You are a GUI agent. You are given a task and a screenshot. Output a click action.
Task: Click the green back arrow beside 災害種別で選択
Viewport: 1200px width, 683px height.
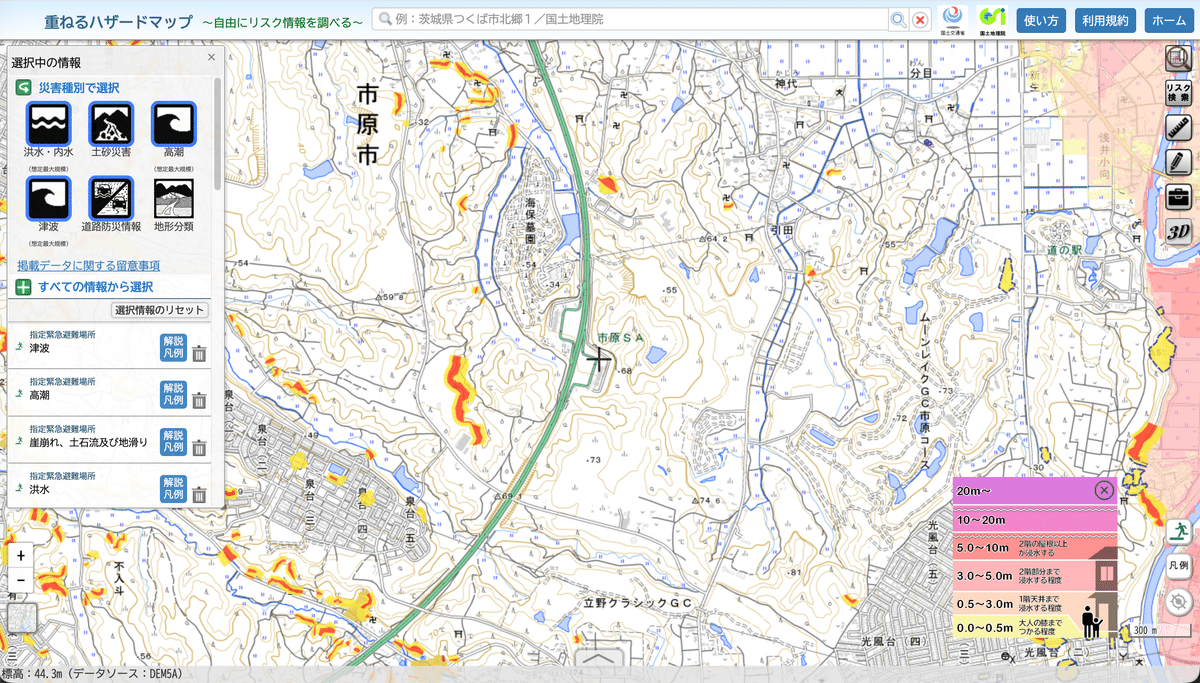pyautogui.click(x=23, y=88)
